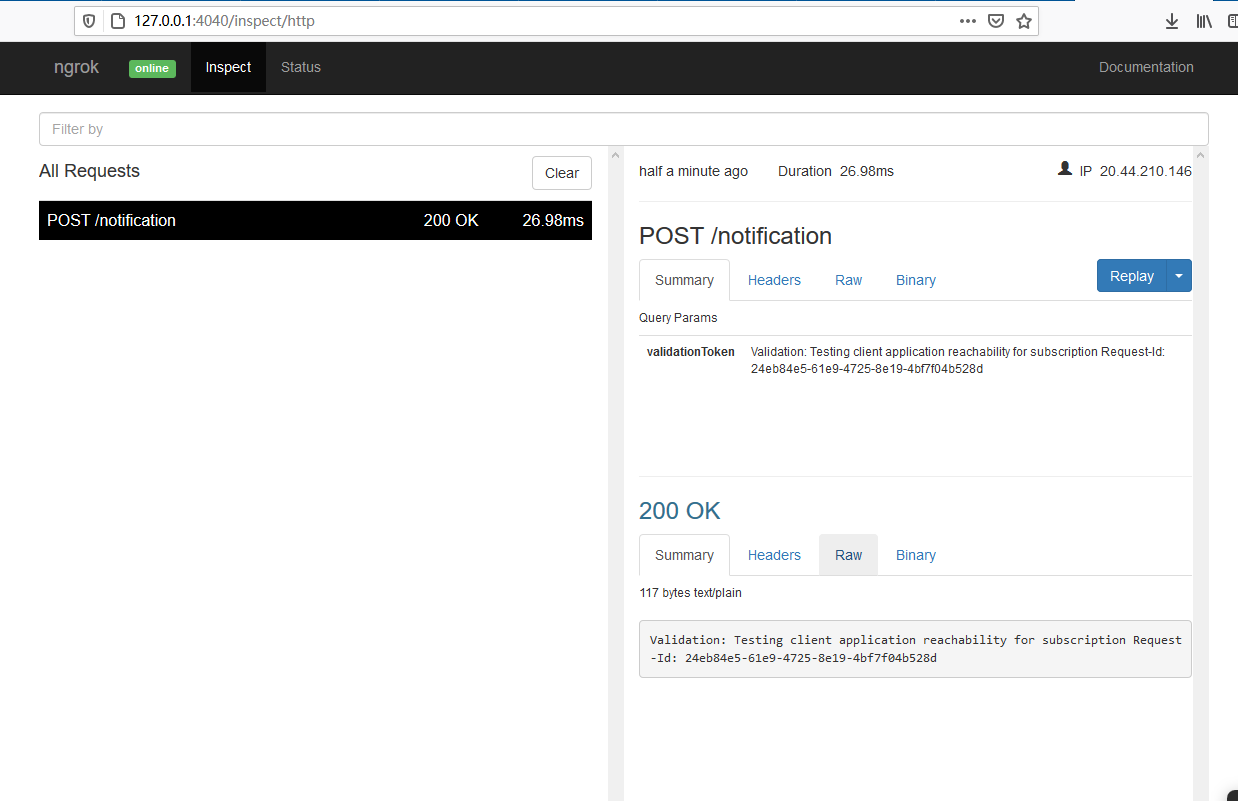Click the 'half a minute ago' timestamp

click(693, 171)
